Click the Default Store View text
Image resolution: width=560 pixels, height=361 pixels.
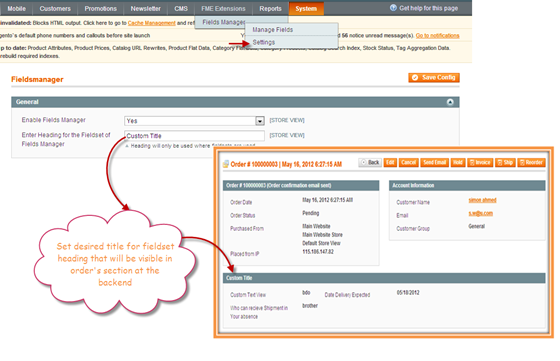pyautogui.click(x=321, y=243)
